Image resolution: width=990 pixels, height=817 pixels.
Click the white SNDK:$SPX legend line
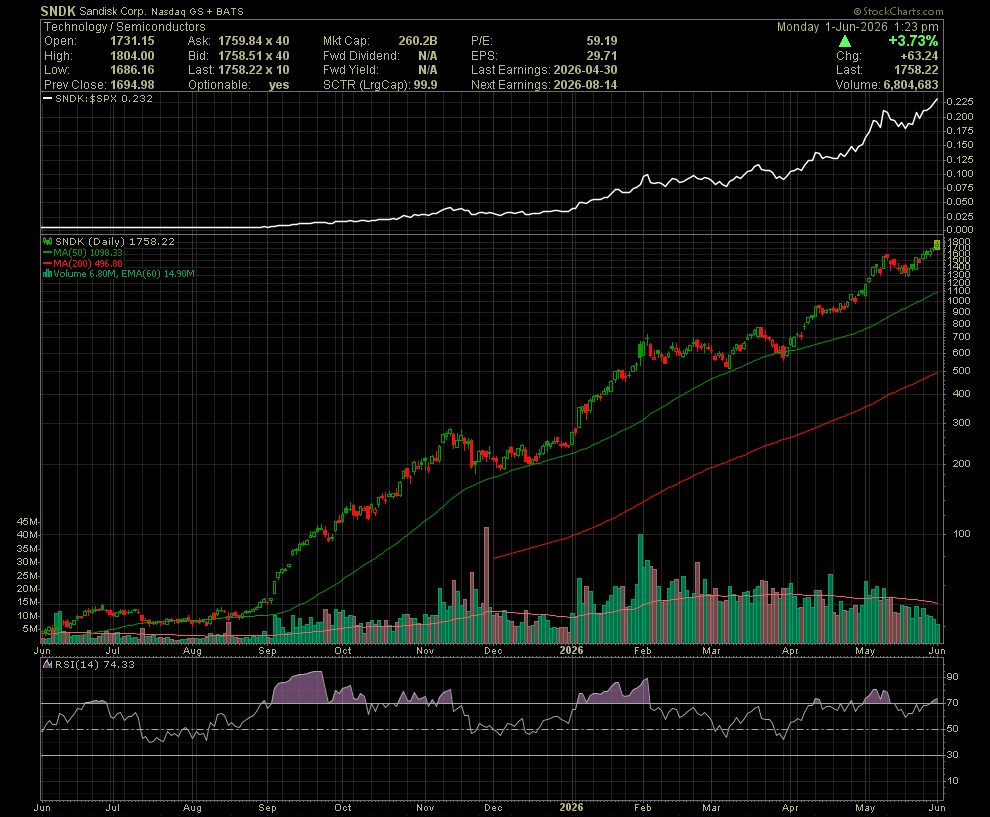[47, 98]
